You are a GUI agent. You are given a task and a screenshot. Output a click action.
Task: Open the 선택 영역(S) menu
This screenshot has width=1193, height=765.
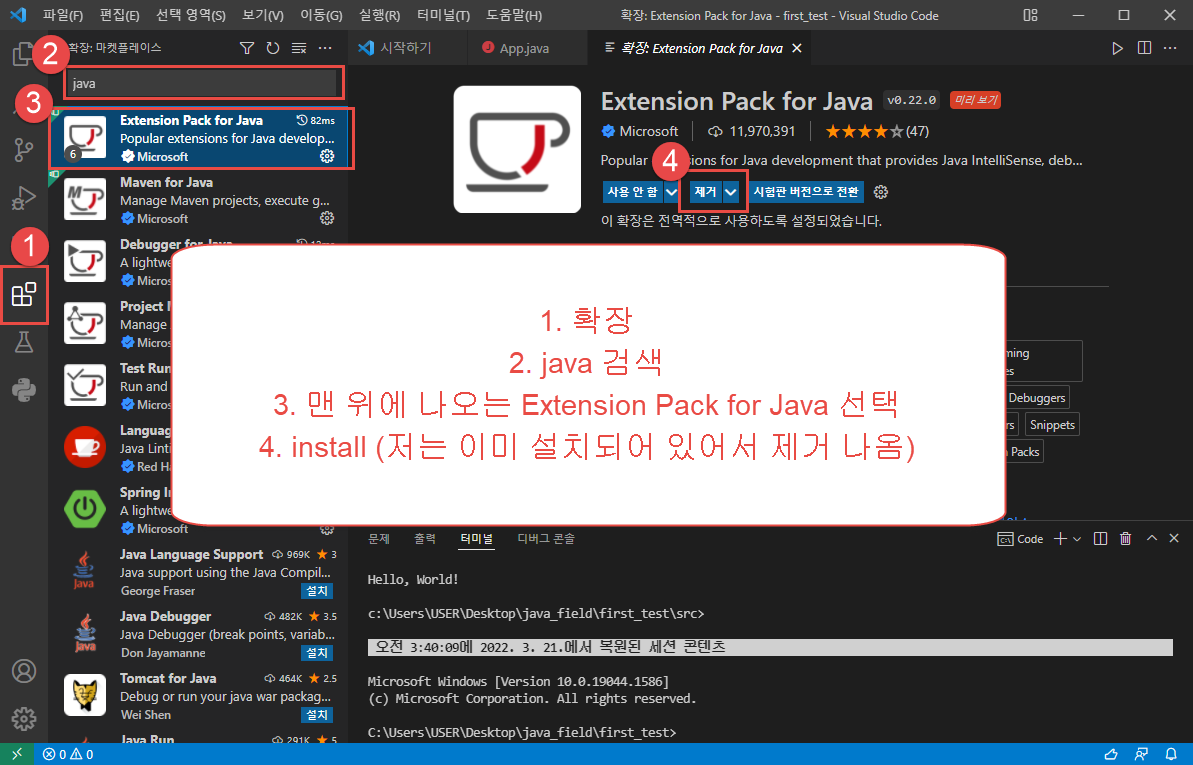pos(191,15)
